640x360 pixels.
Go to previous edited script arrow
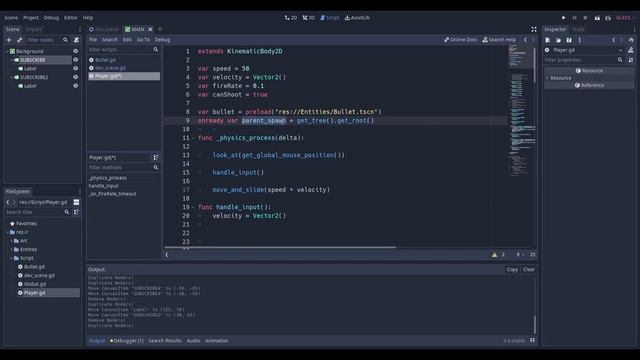[x=525, y=40]
